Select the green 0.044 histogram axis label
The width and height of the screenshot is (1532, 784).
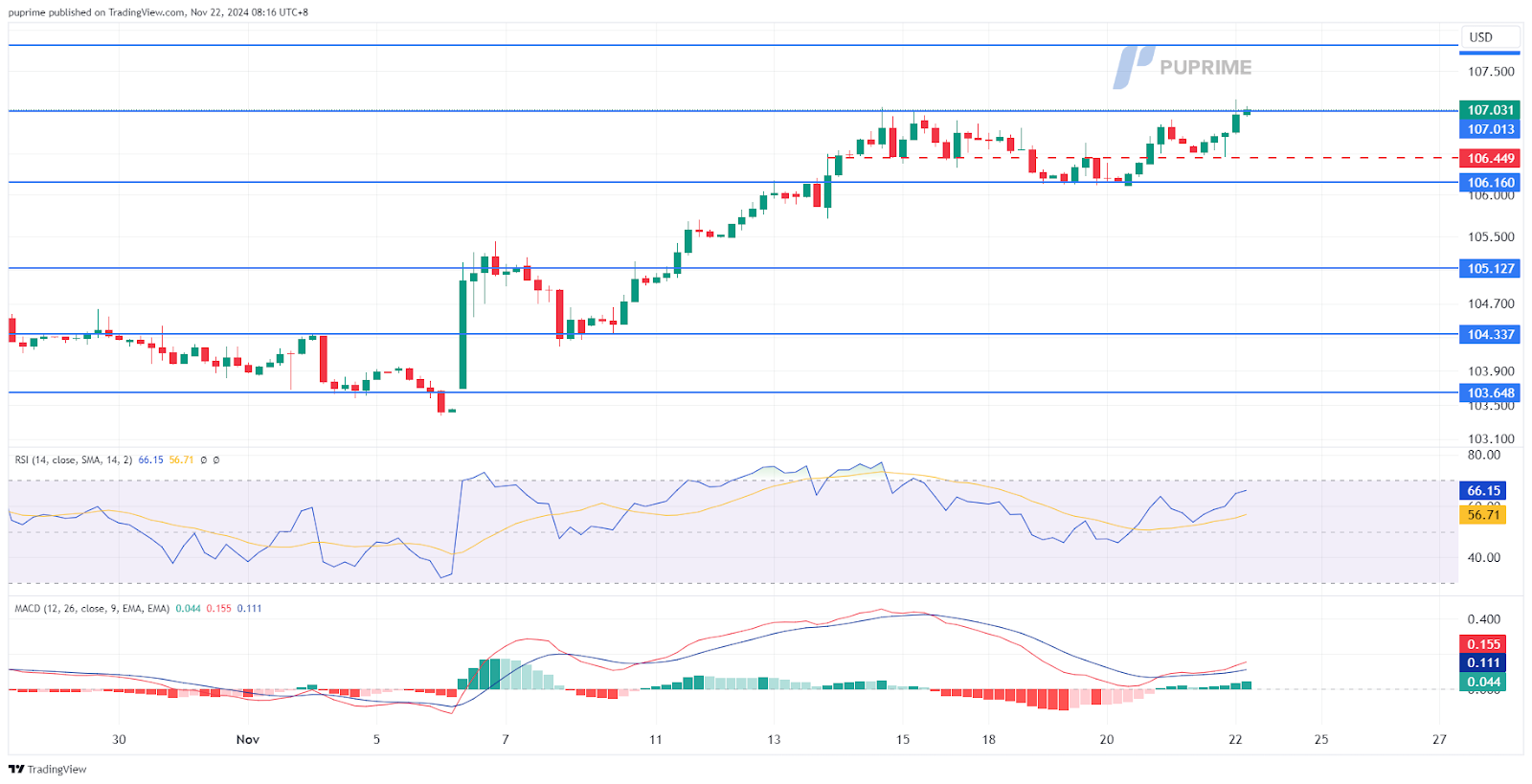pyautogui.click(x=1483, y=682)
